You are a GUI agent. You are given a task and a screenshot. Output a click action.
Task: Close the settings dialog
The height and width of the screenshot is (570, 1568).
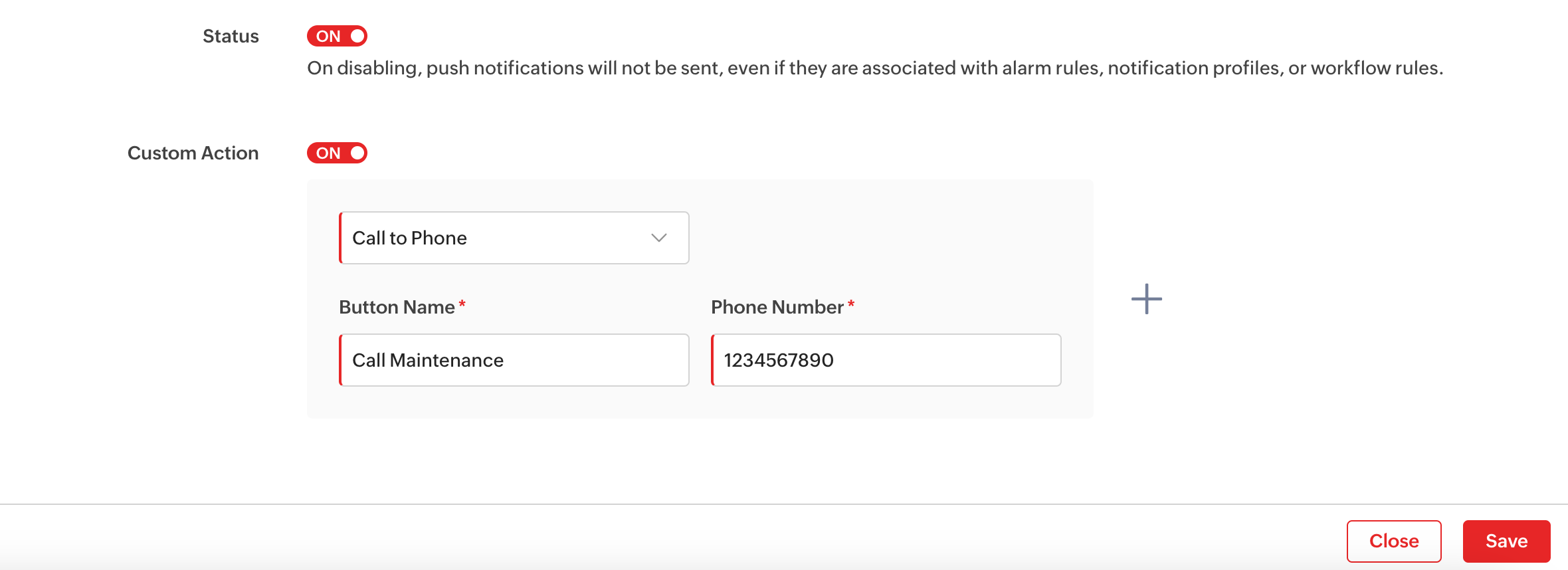(x=1393, y=541)
